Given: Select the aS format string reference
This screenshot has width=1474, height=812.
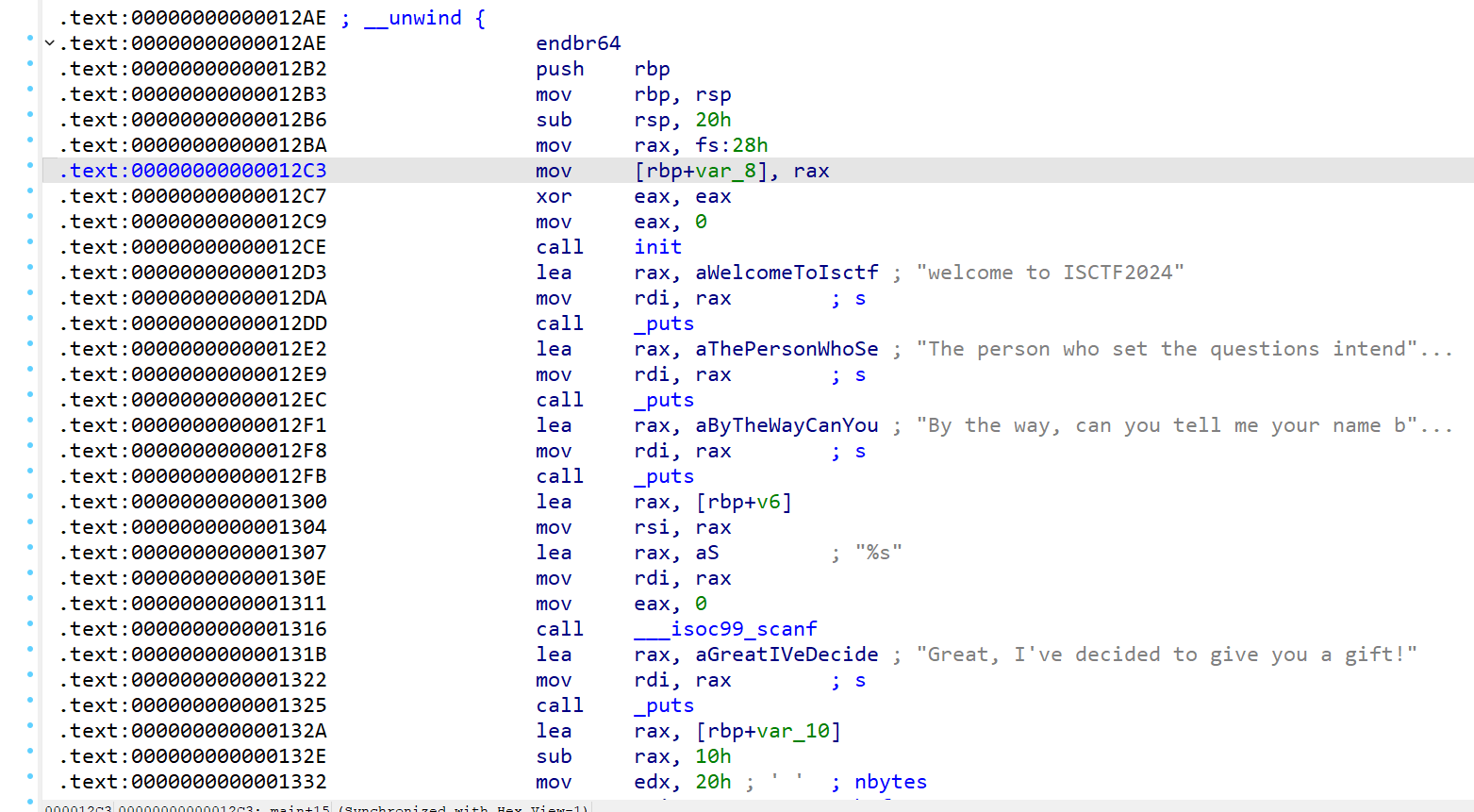Looking at the screenshot, I should click(706, 553).
